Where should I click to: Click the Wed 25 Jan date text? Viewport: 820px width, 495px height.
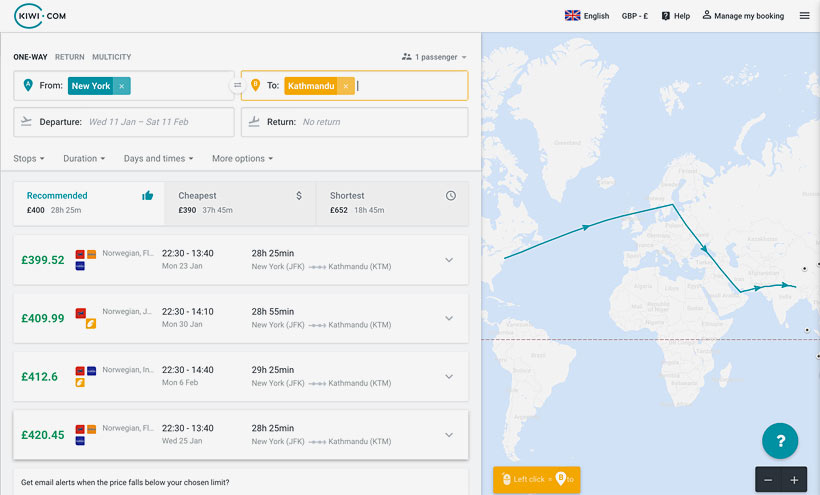click(x=182, y=441)
